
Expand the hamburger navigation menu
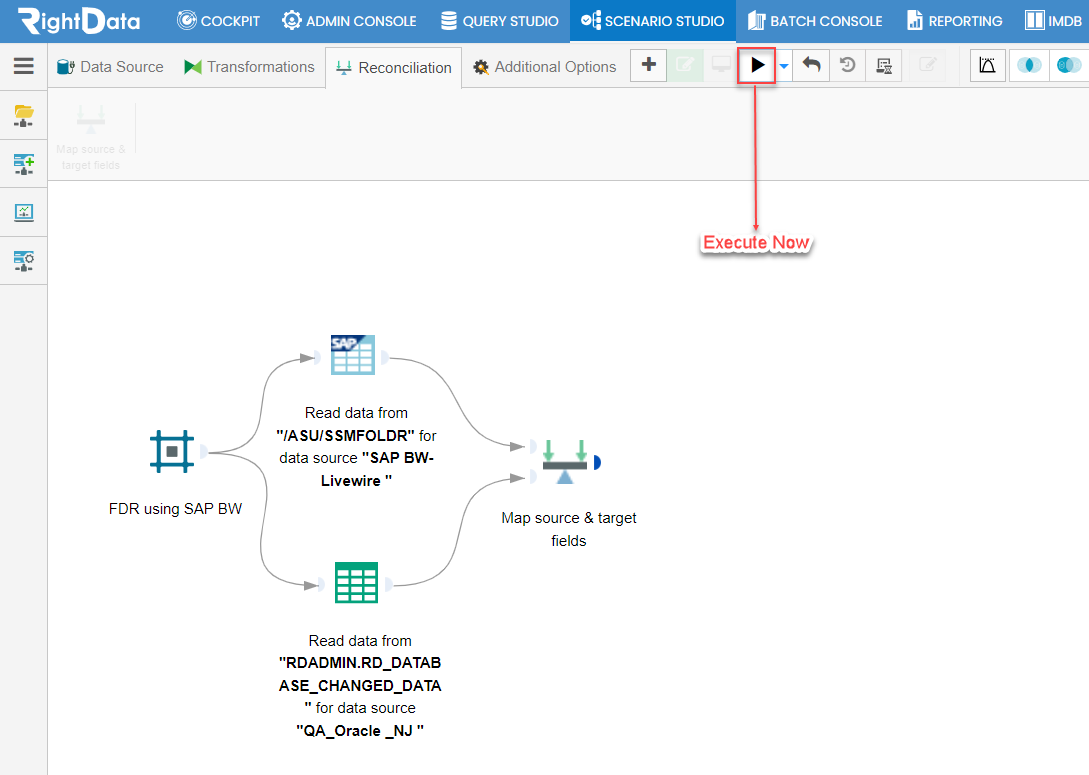[x=24, y=66]
